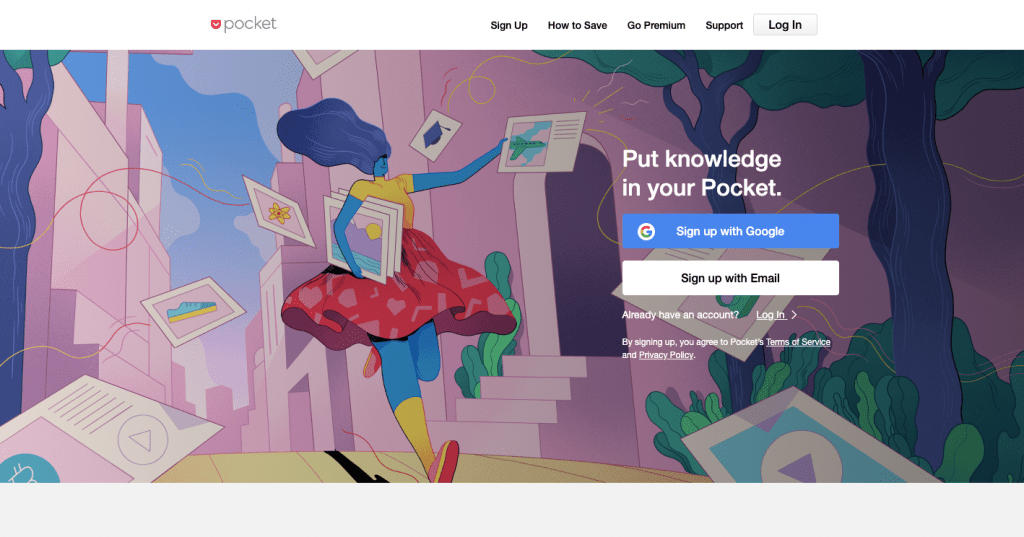Follow the Log In link under sign-up buttons
The height and width of the screenshot is (537, 1024).
tap(771, 315)
